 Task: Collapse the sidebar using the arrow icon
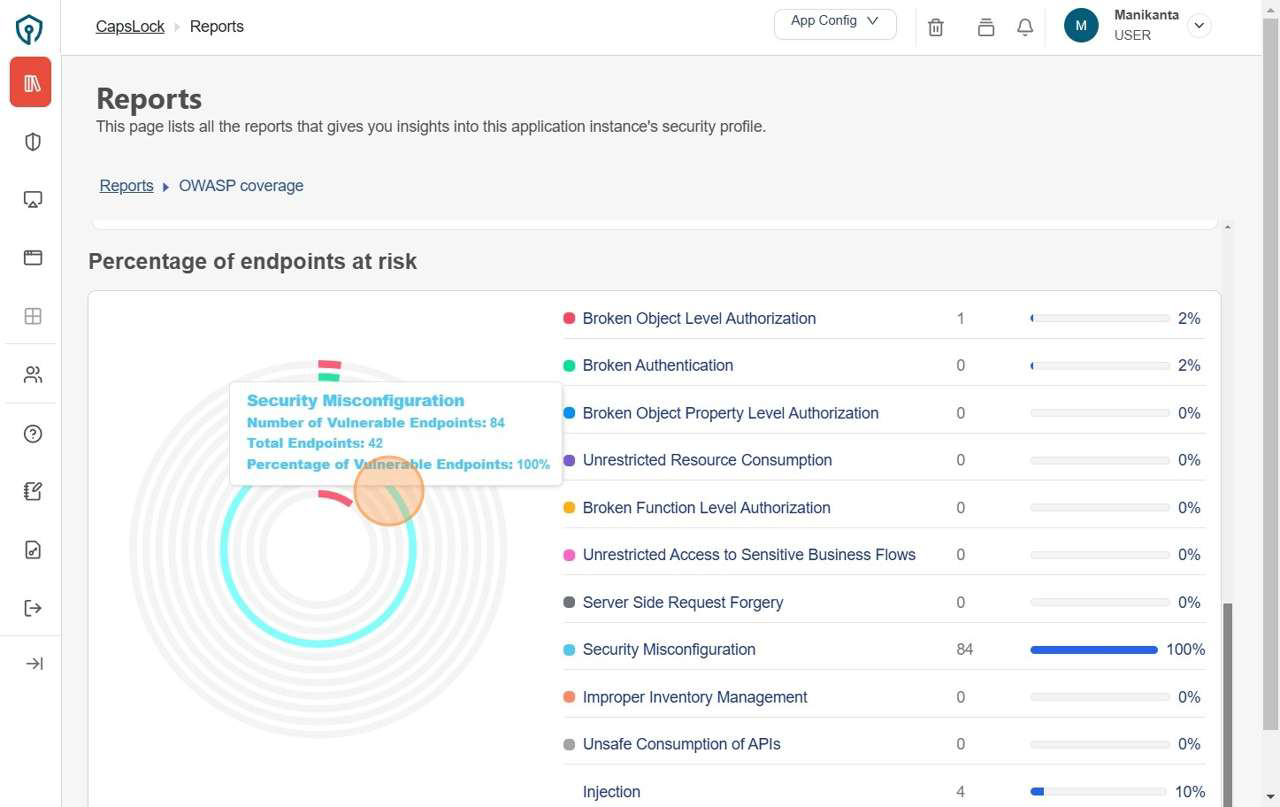tap(32, 663)
